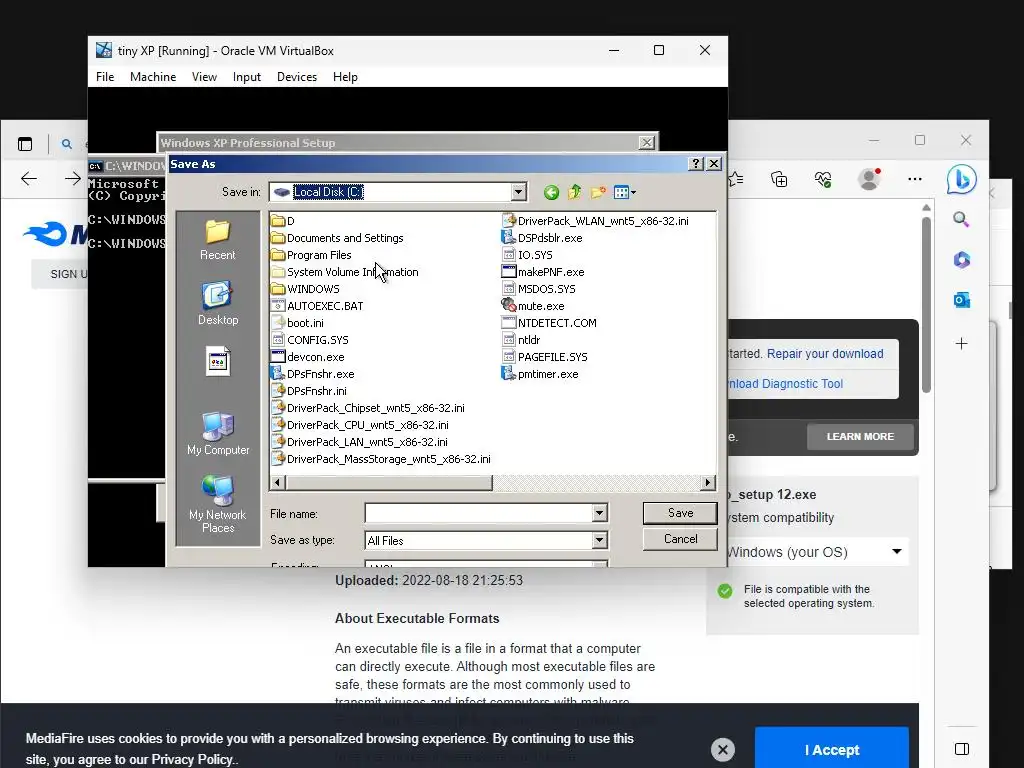This screenshot has width=1024, height=768.
Task: Click Cancel in Save As dialog
Action: point(680,539)
